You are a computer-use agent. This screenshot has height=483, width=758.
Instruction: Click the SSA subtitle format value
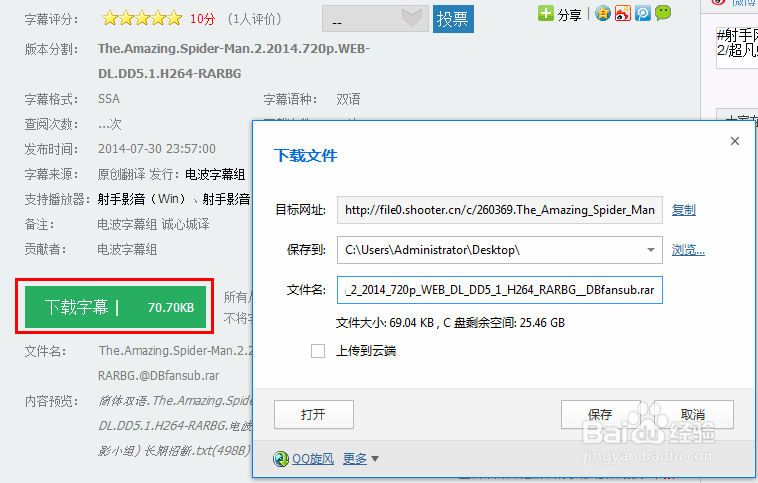coord(109,99)
